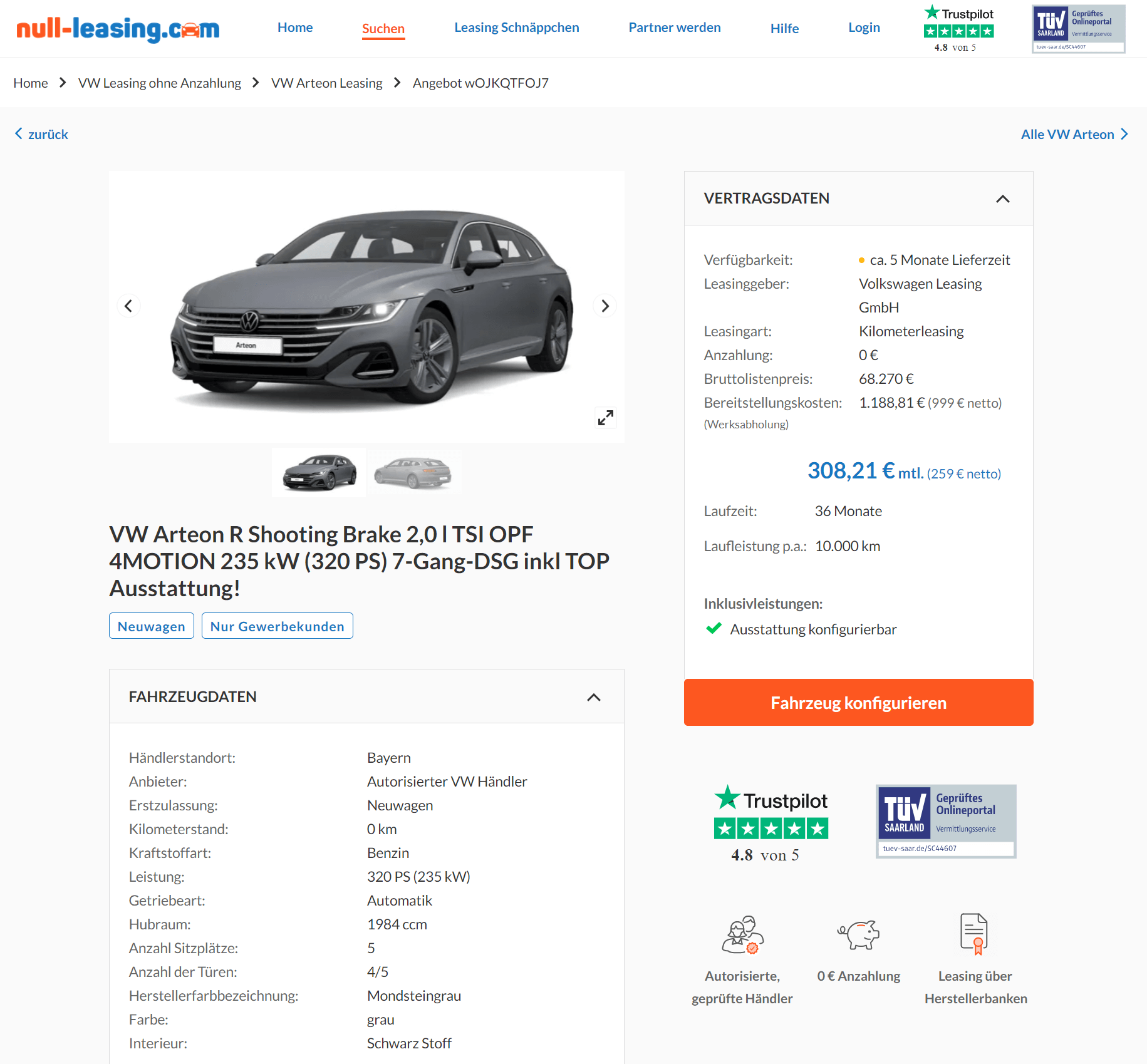Click the authorized dealers icon
This screenshot has width=1147, height=1064.
coord(742,934)
